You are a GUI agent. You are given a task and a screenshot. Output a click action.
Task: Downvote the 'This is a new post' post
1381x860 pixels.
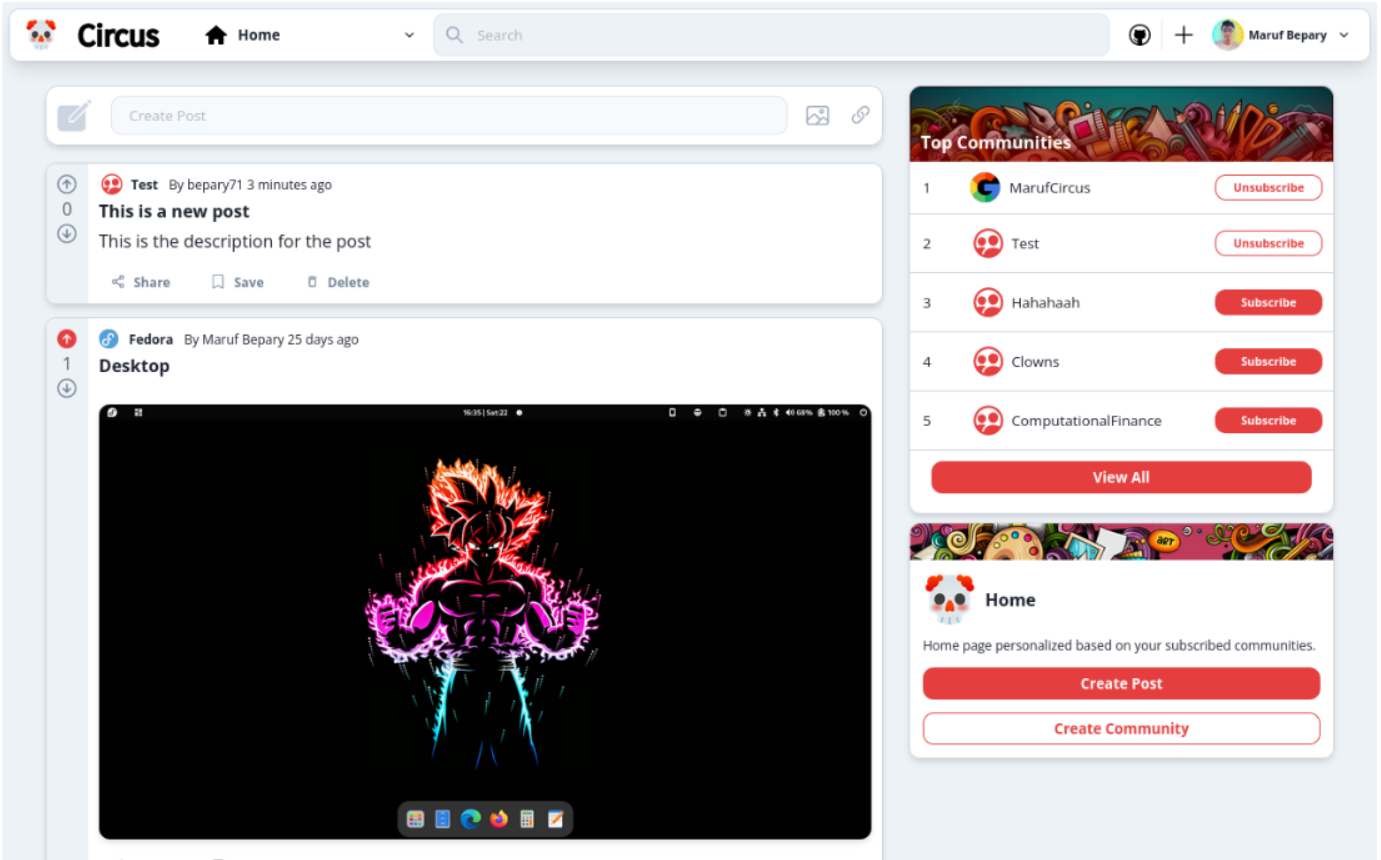[67, 234]
